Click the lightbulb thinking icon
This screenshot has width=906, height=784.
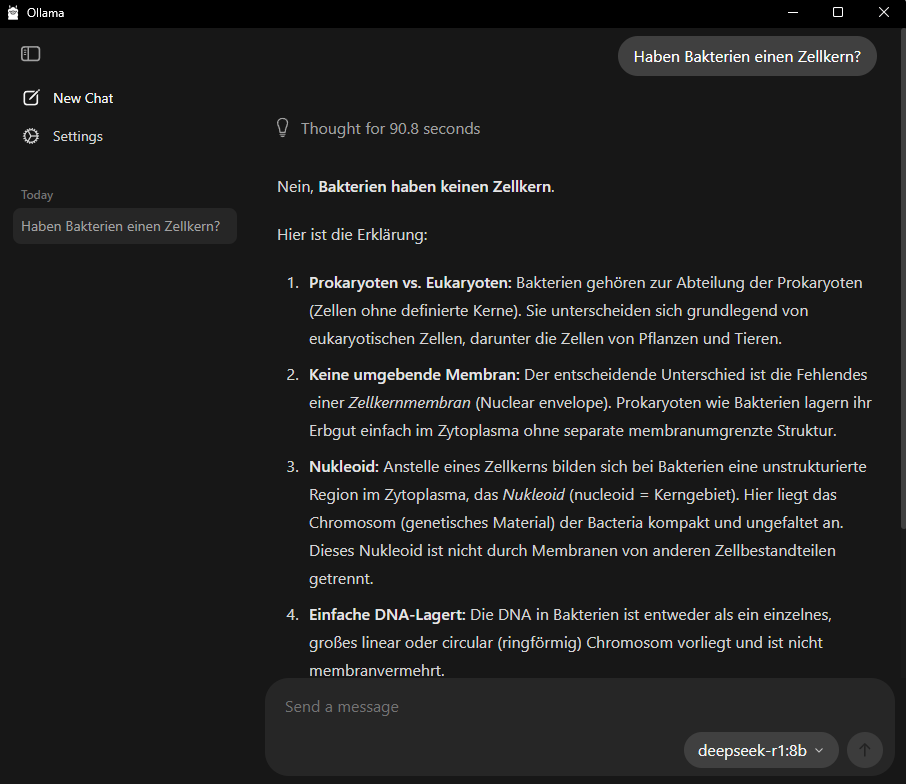click(x=283, y=128)
